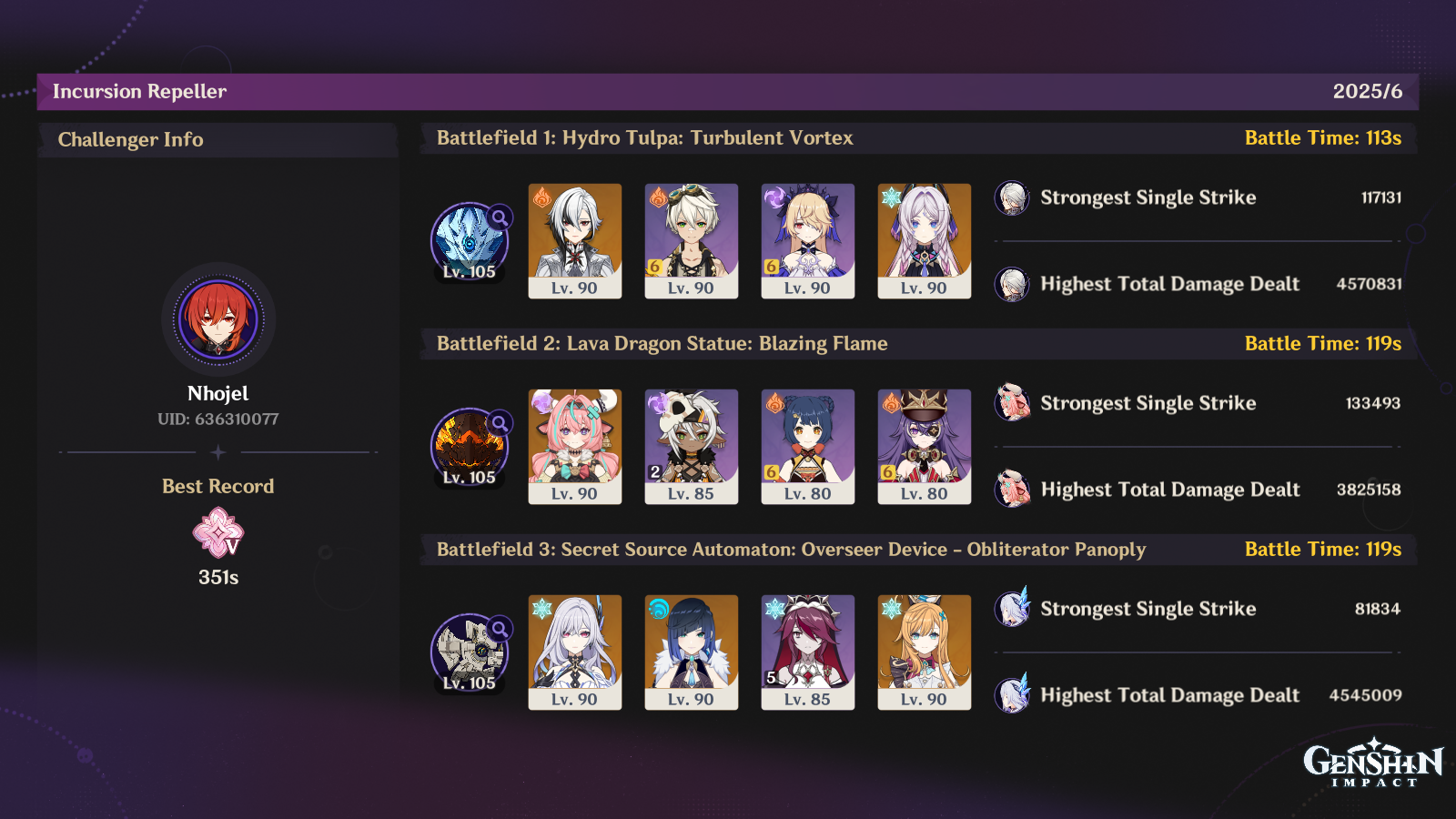Select the dark blue-haired Lv. 90 character in Battlefield 3

[x=692, y=652]
